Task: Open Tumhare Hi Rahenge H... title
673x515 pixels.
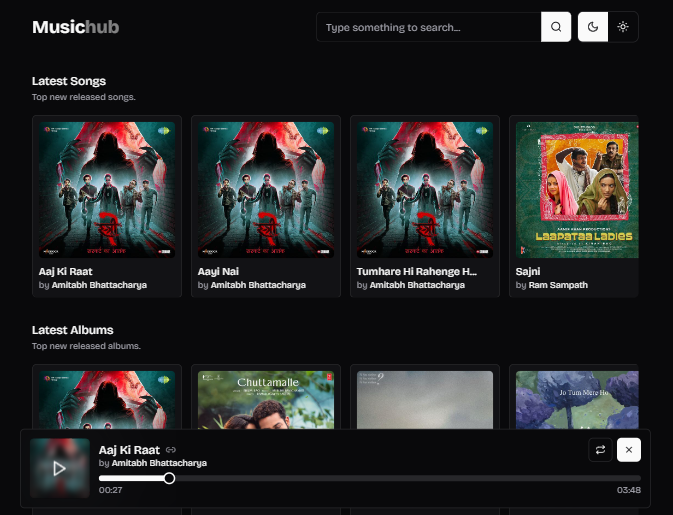Action: (x=417, y=272)
